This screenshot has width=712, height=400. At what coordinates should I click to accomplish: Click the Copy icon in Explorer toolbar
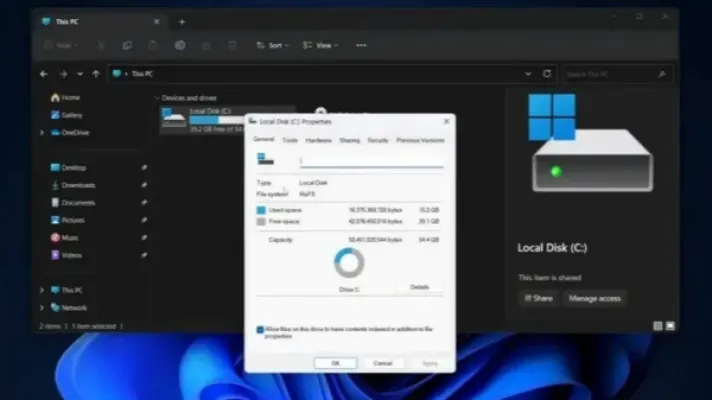pyautogui.click(x=127, y=45)
